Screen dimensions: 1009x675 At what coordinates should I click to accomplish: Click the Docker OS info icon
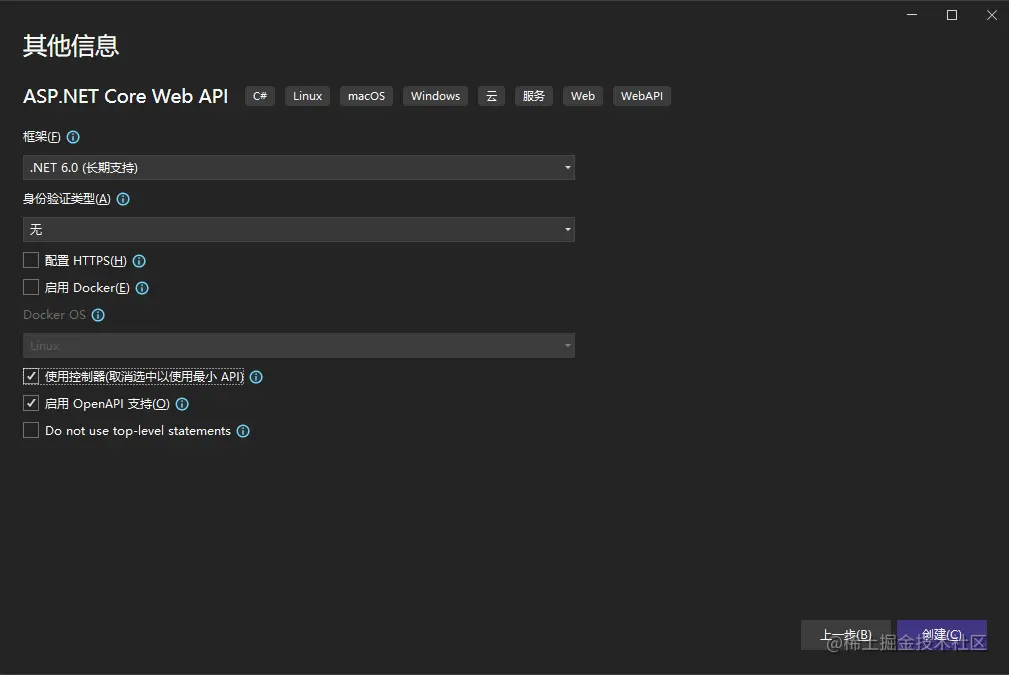98,315
